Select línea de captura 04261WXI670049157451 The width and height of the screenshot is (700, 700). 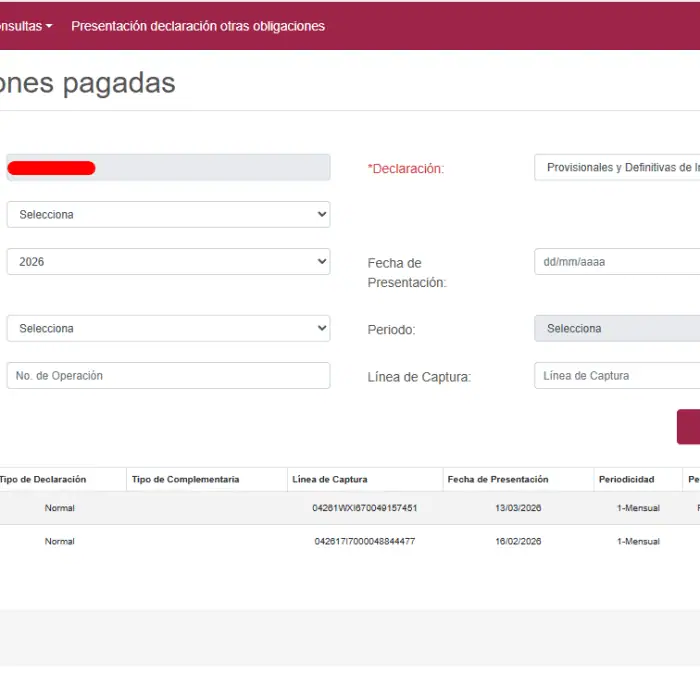tap(364, 508)
